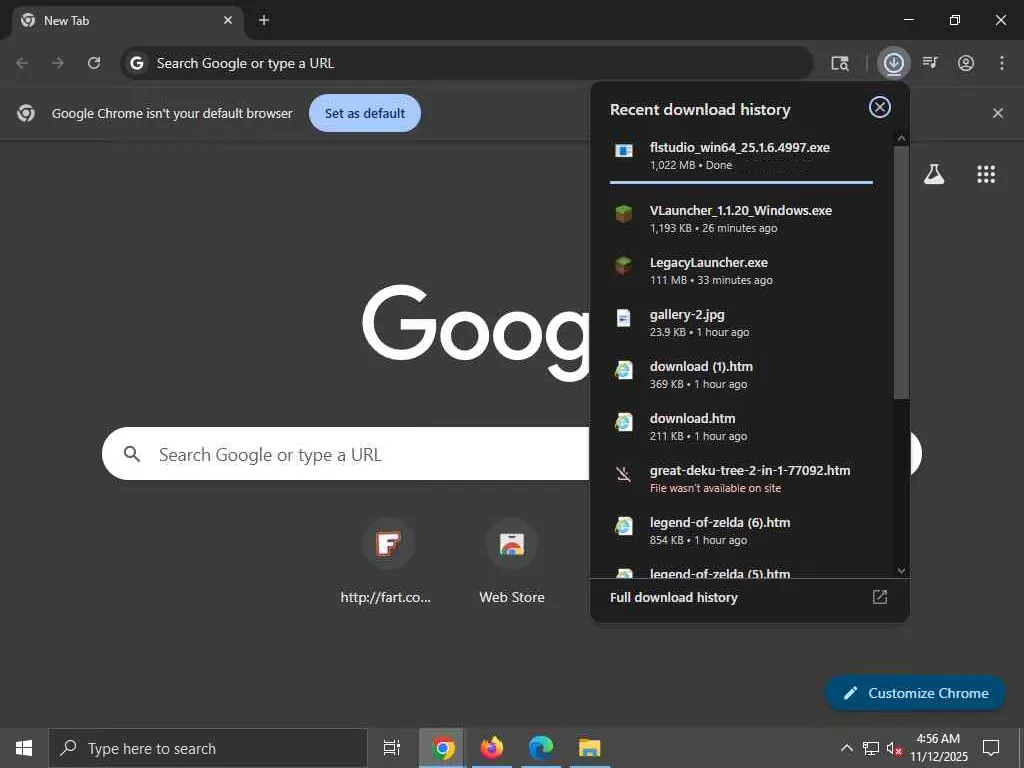This screenshot has width=1024, height=768.
Task: Click the download list scrollbar thumb
Action: click(901, 272)
